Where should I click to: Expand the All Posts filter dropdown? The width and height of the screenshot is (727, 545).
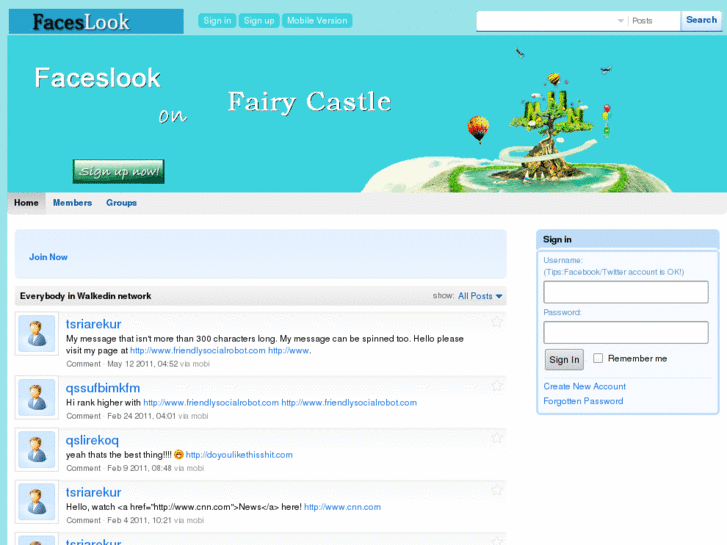click(x=480, y=296)
